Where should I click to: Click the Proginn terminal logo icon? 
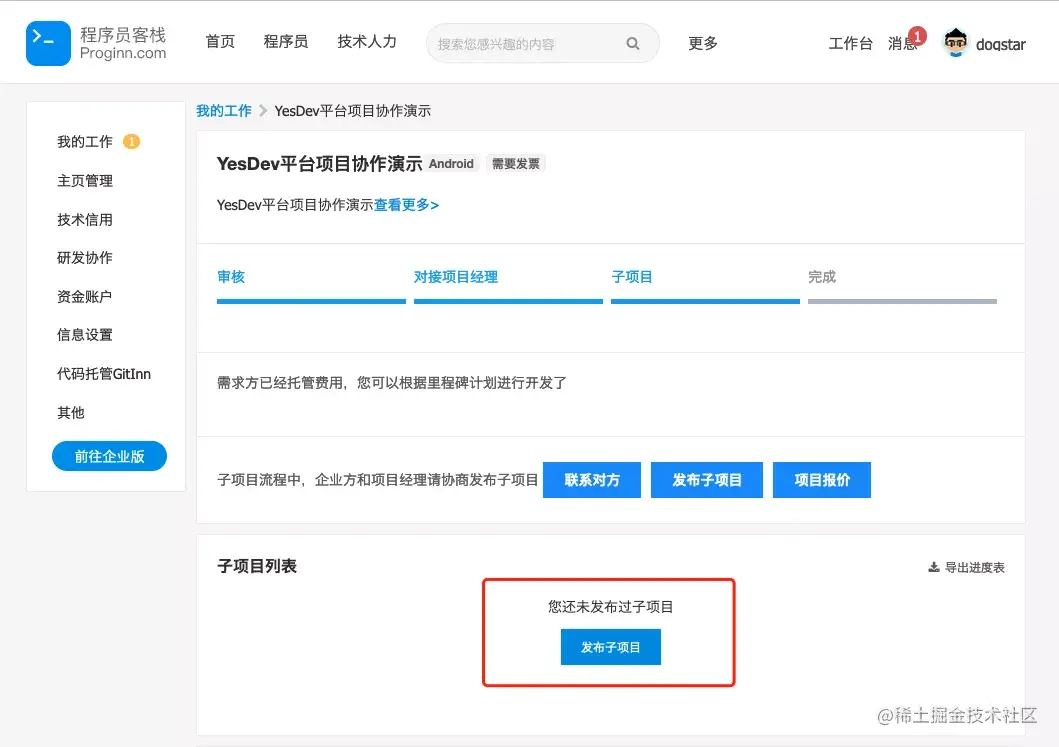pos(47,41)
